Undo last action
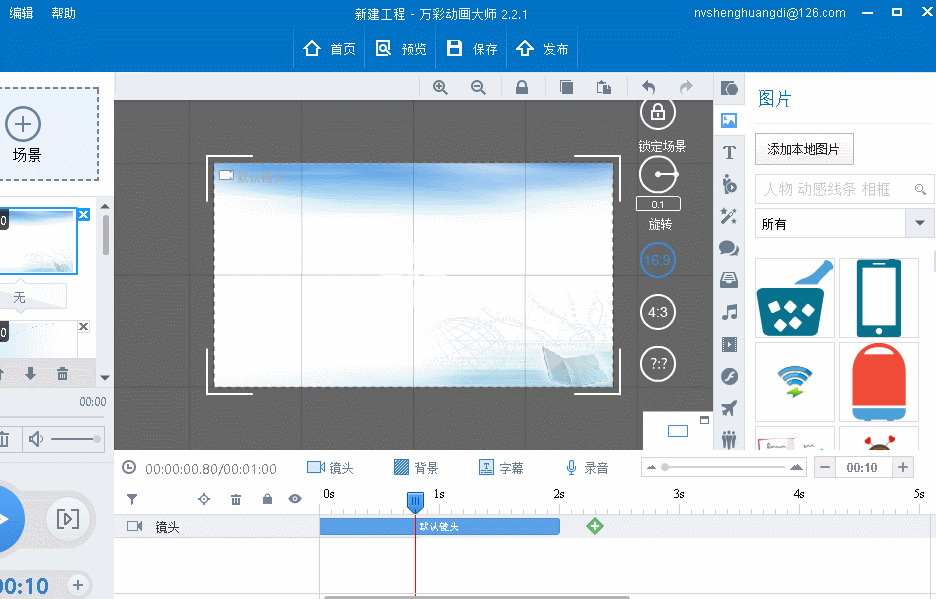This screenshot has height=599, width=936. (649, 87)
